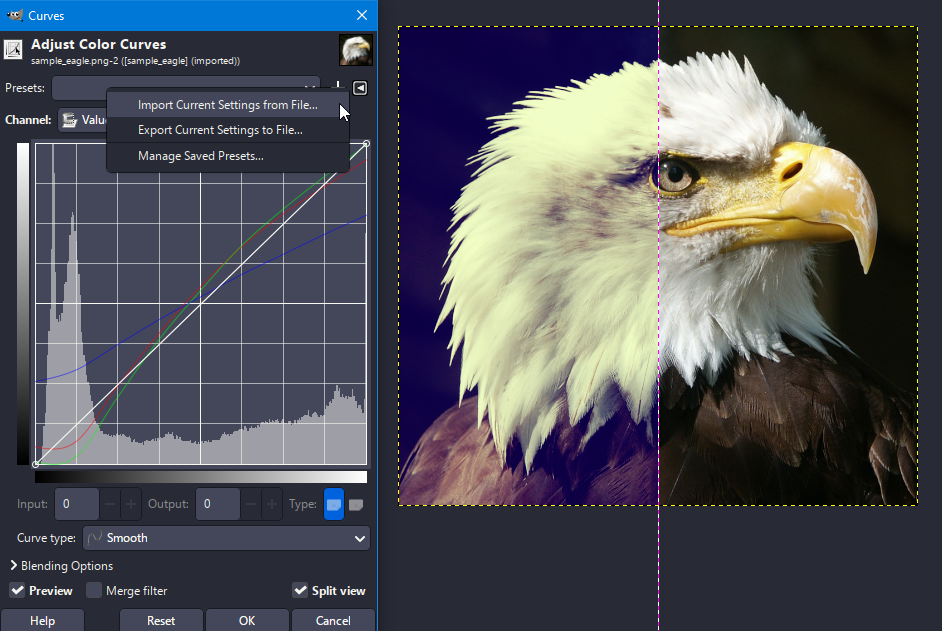Click the GIMP Wilber icon in Curves title bar

[14, 15]
